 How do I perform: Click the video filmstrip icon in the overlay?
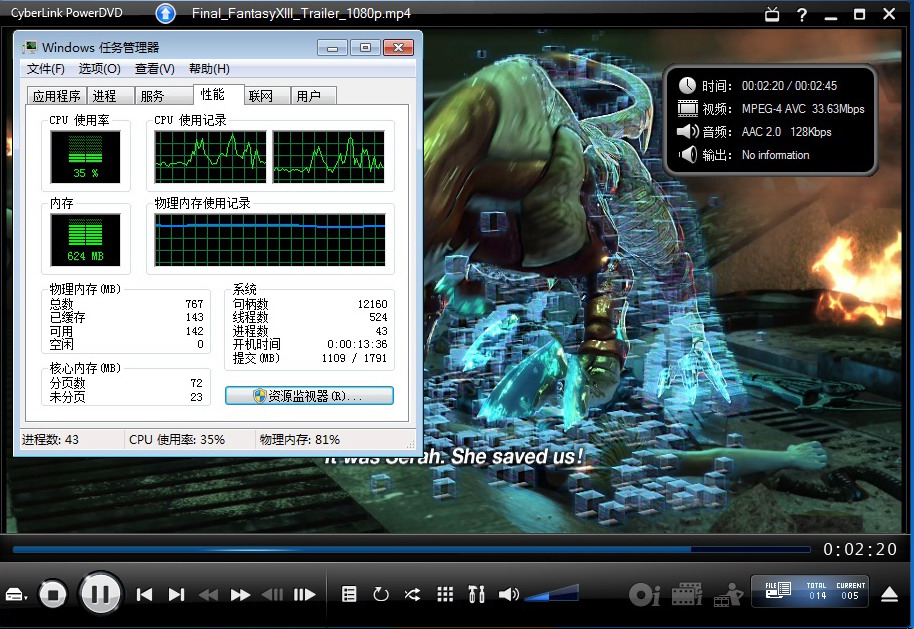coord(687,108)
